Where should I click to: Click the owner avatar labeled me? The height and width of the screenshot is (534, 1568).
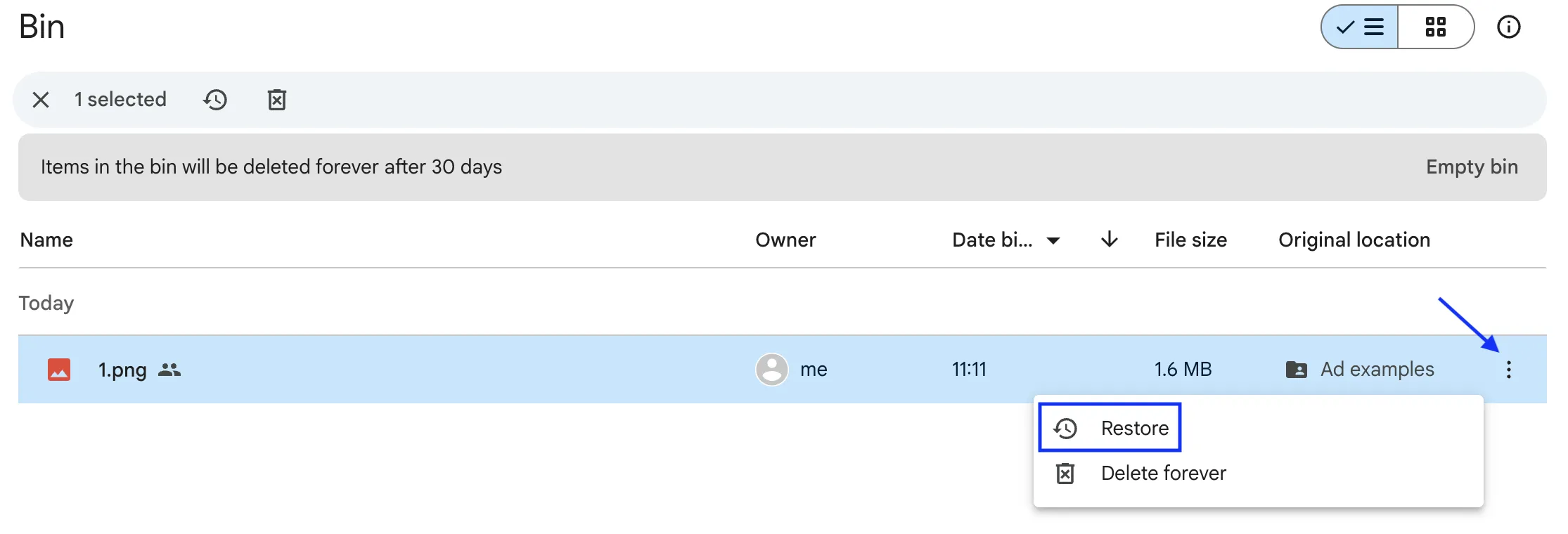[x=771, y=369]
